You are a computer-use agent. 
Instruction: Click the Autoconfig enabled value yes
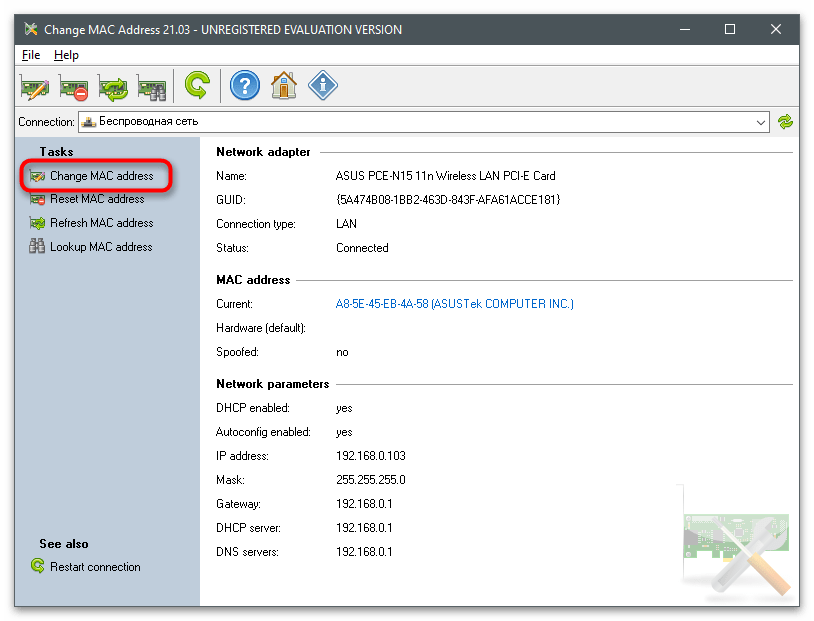(x=344, y=432)
